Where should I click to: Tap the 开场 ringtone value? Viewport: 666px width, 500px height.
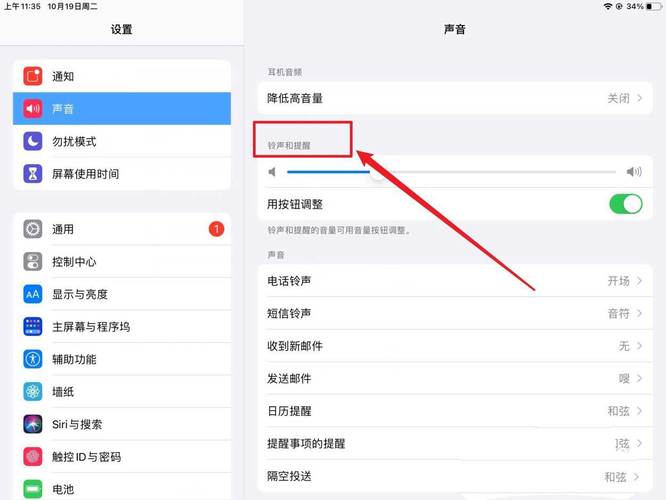[x=618, y=281]
